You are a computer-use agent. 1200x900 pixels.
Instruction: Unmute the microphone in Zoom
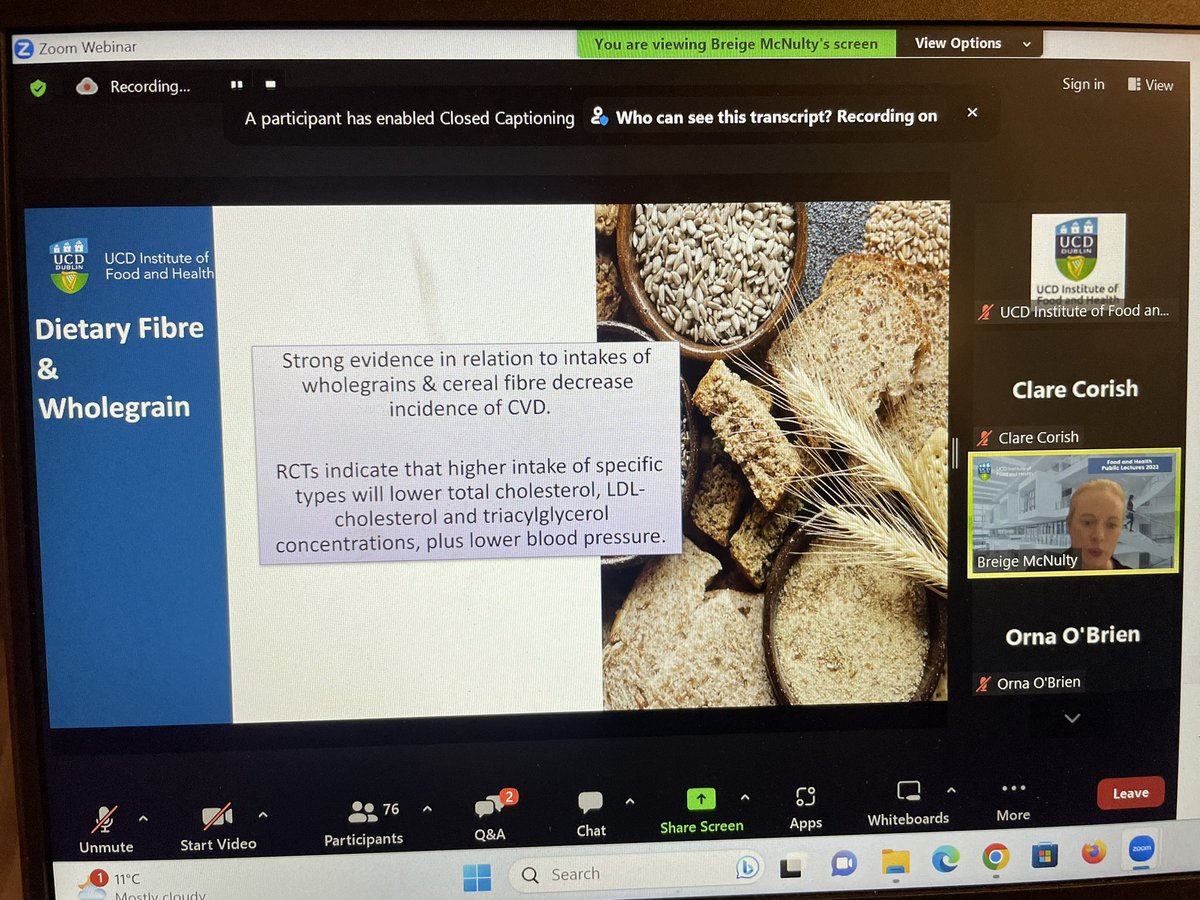tap(106, 830)
